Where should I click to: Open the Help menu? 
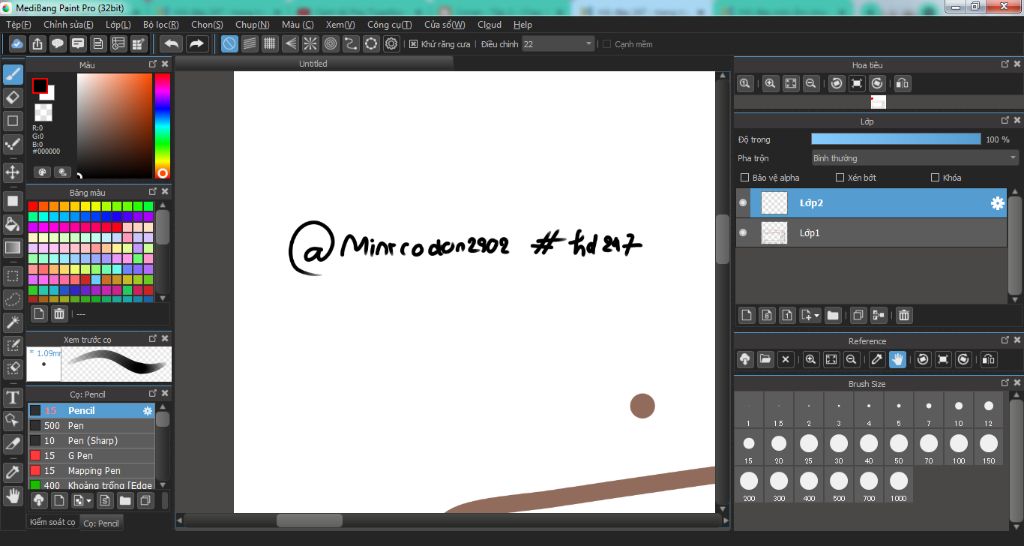tap(522, 25)
